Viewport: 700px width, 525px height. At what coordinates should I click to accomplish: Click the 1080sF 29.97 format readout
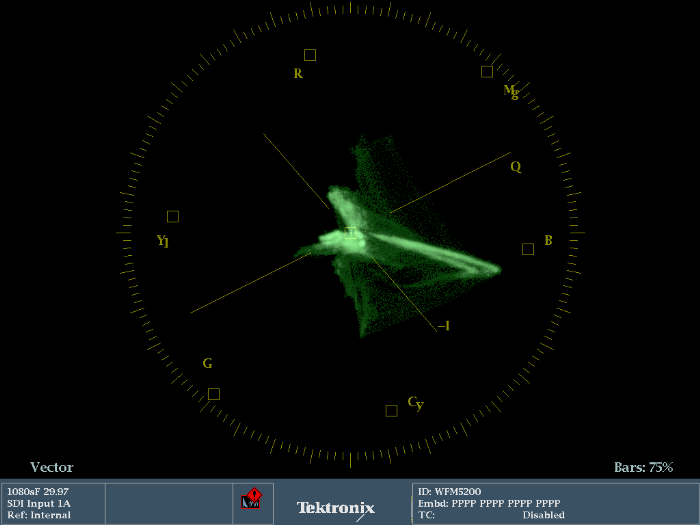click(38, 492)
